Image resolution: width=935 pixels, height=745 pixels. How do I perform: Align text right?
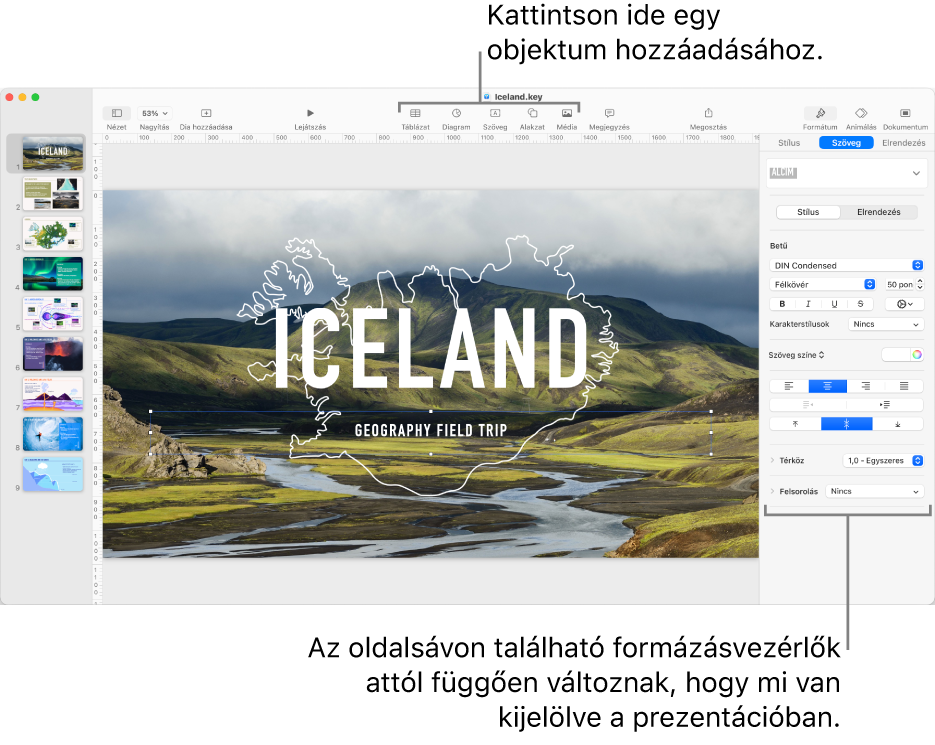tap(866, 387)
